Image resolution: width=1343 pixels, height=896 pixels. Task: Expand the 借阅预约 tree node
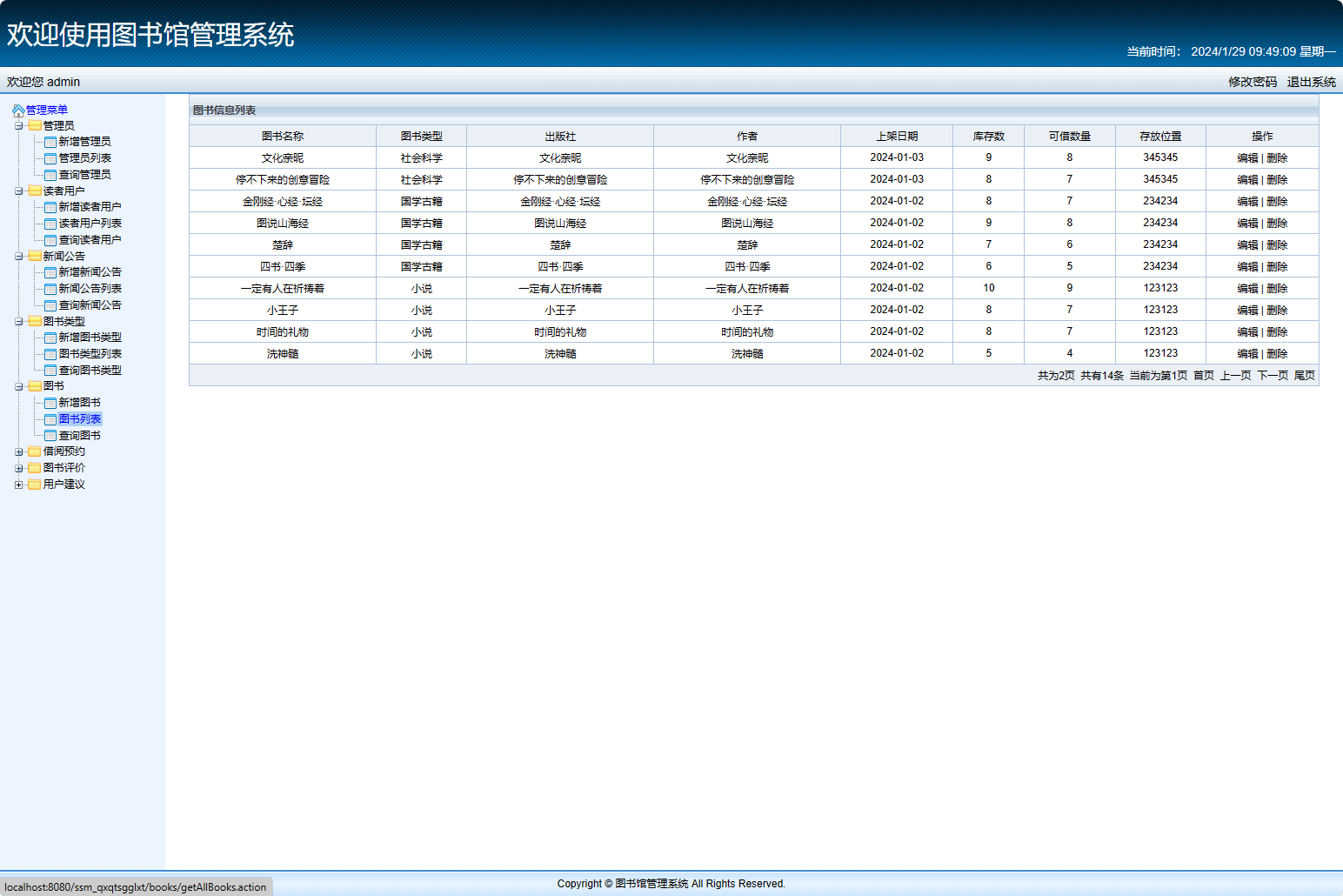(18, 451)
